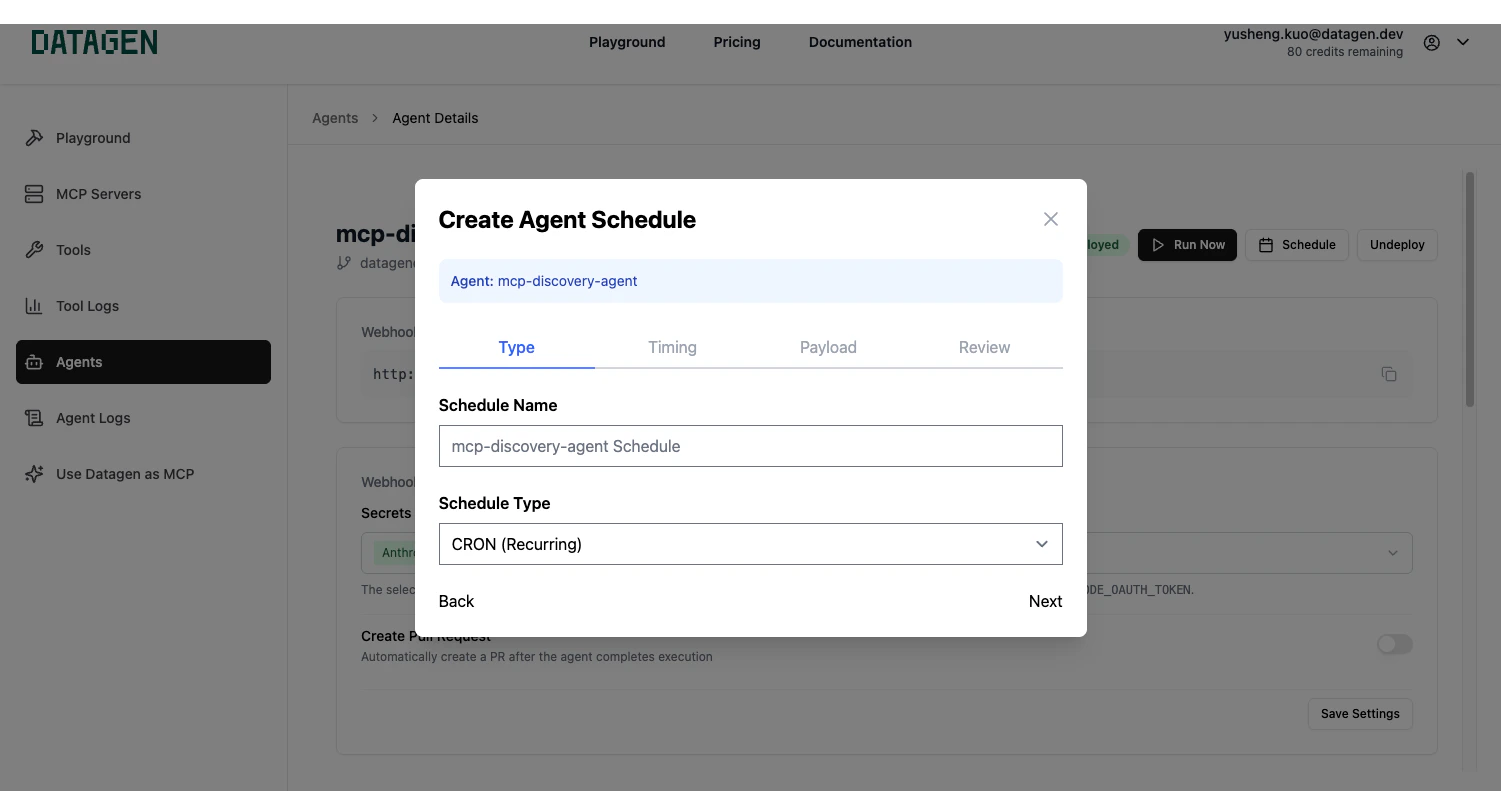Select the Playground item in the sidebar

tap(93, 138)
